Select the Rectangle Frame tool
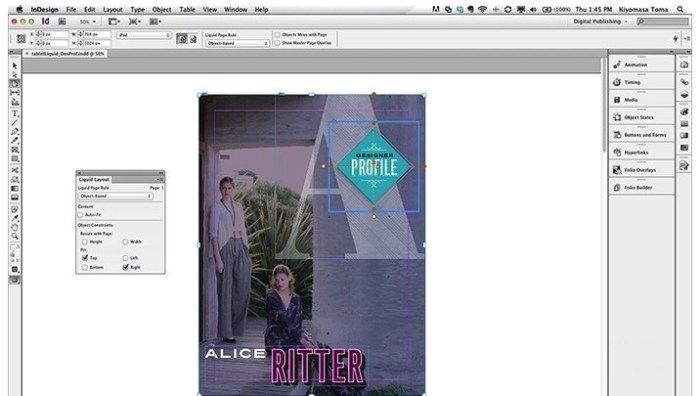This screenshot has width=700, height=396. 15,150
